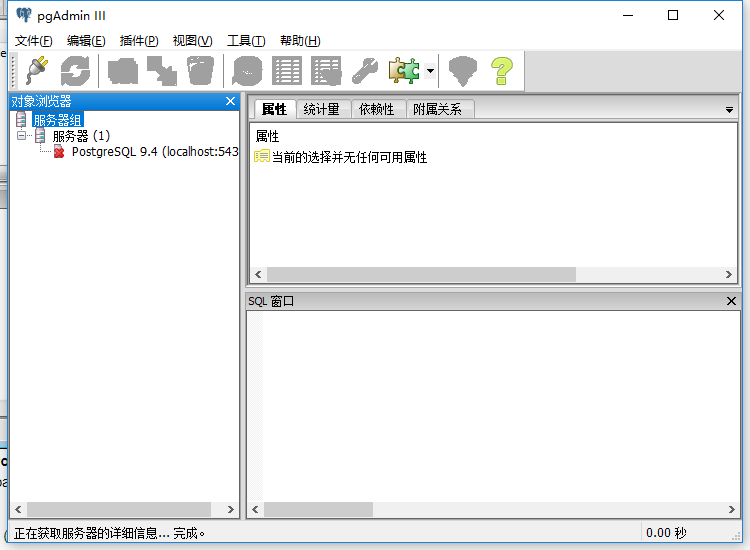Click the pgAdmin III elephant title icon

click(x=23, y=15)
